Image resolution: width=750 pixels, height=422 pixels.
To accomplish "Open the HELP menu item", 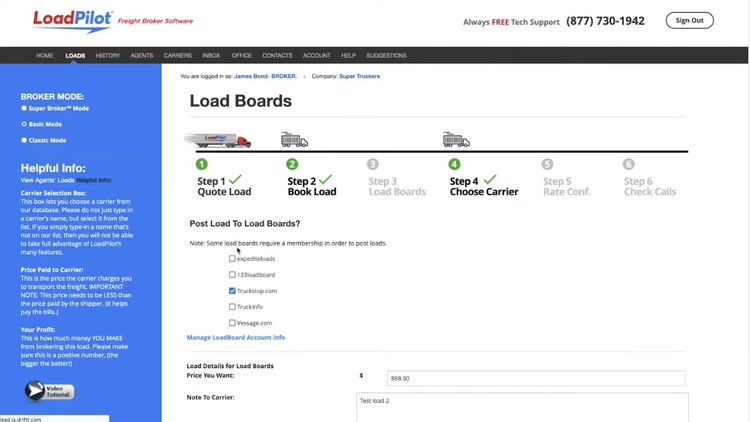I will [x=348, y=56].
